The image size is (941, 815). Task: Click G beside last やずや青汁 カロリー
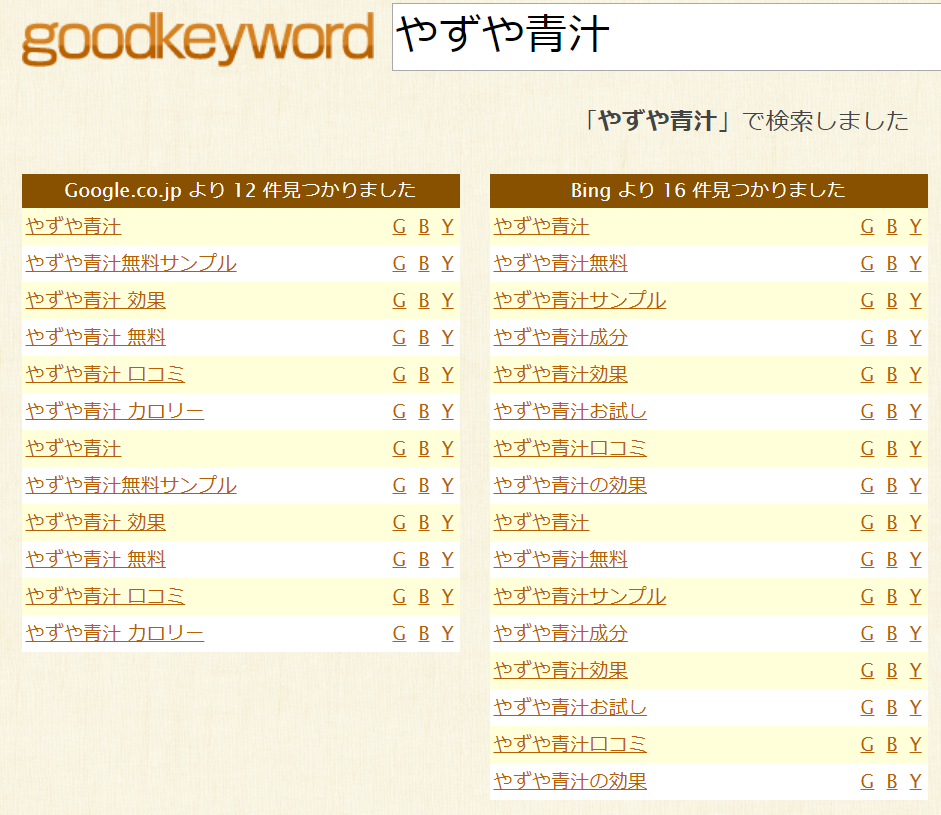point(399,633)
